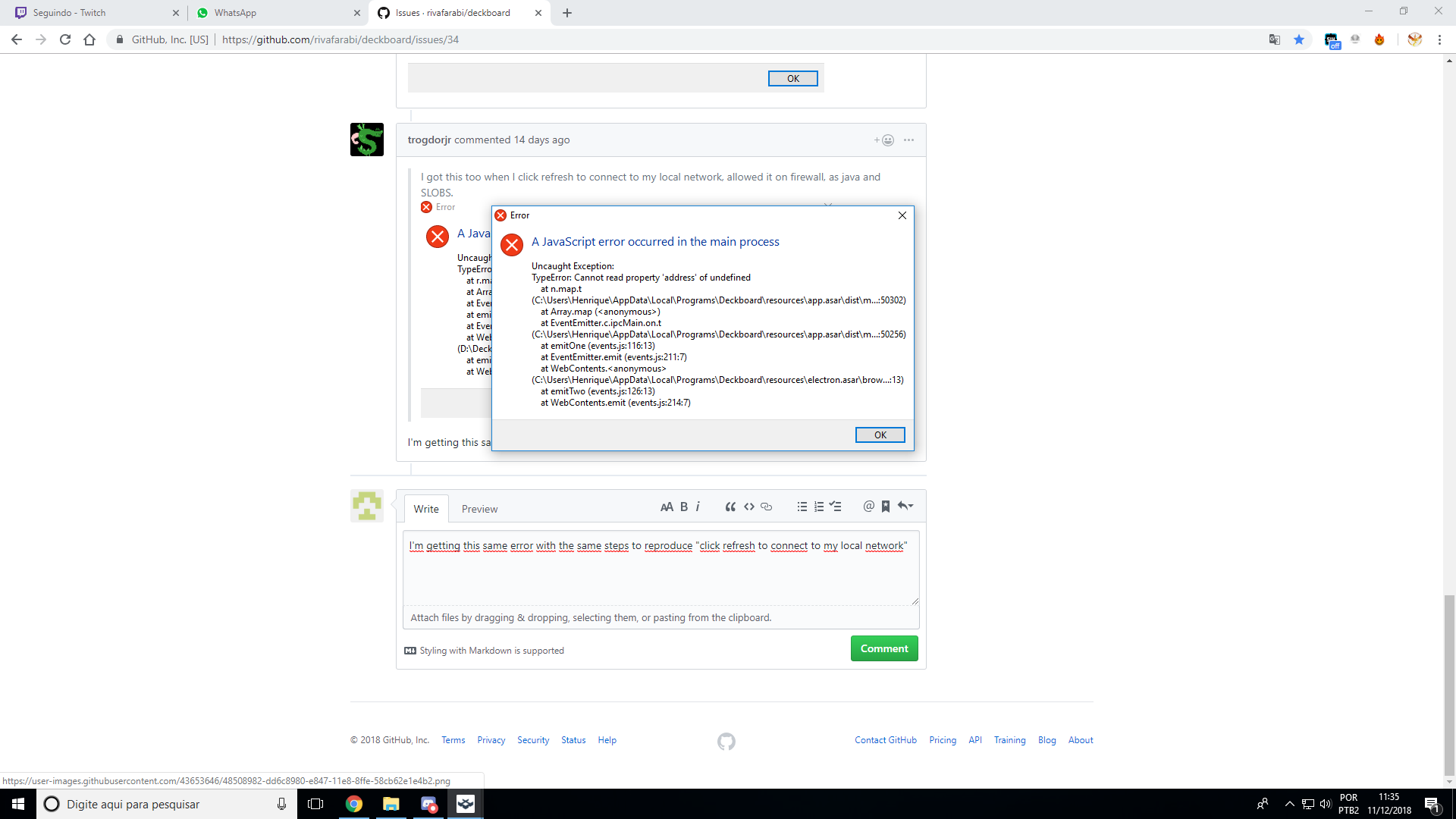Add emoji reaction to trogdorjr's comment
This screenshot has height=819, width=1456.
886,140
